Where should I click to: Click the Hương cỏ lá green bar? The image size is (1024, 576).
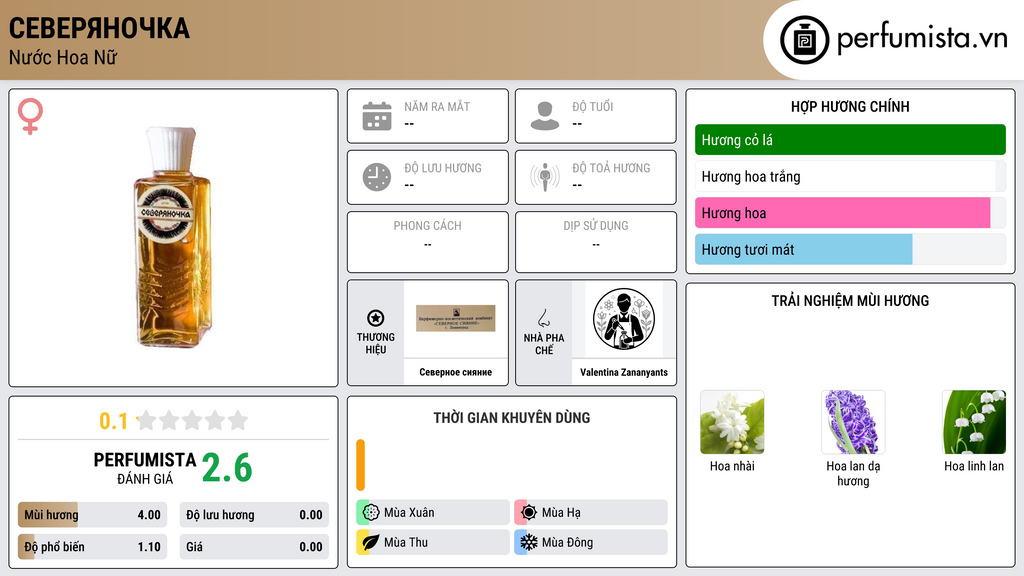click(850, 140)
